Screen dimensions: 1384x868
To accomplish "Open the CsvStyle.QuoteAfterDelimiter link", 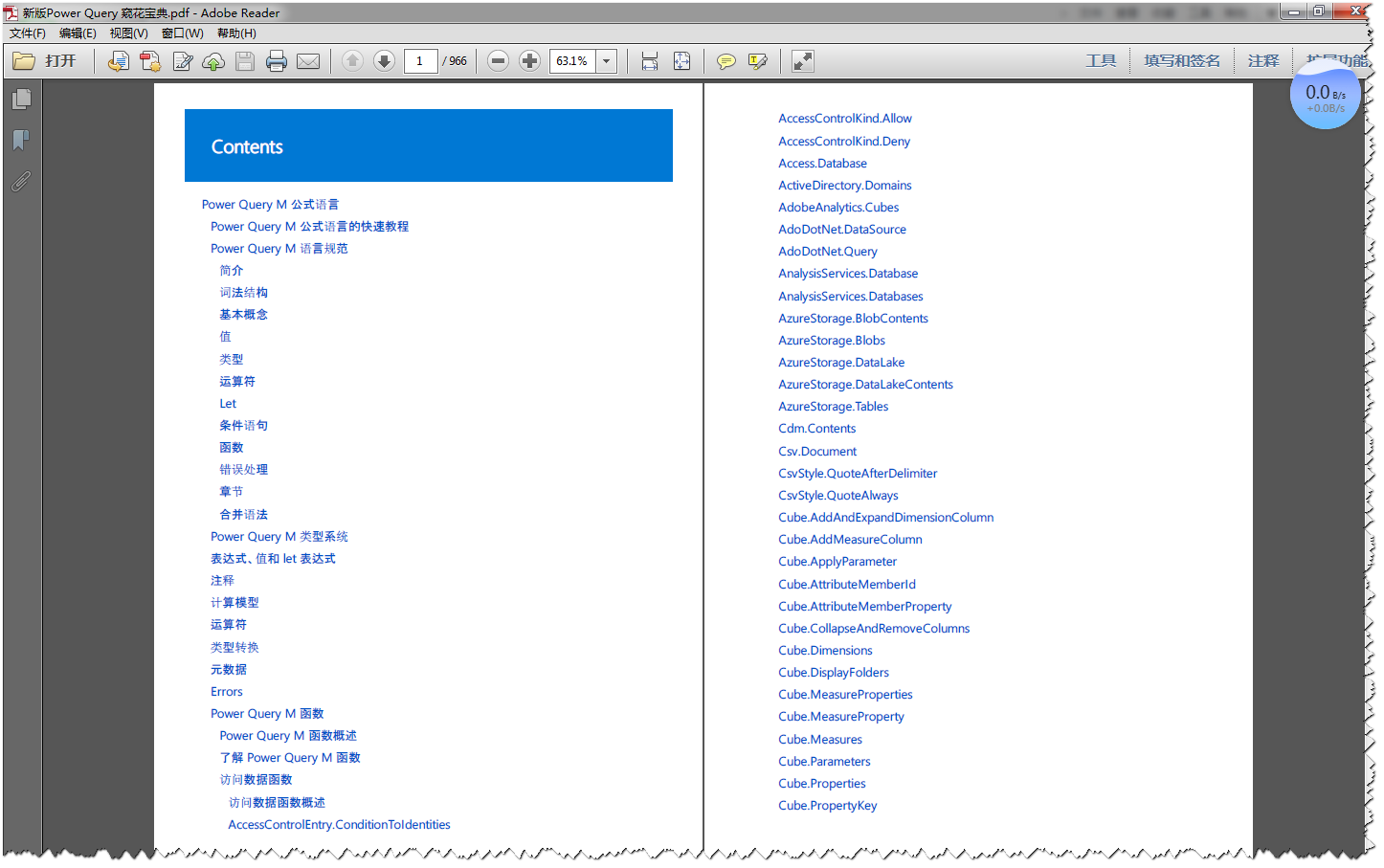I will click(x=858, y=474).
